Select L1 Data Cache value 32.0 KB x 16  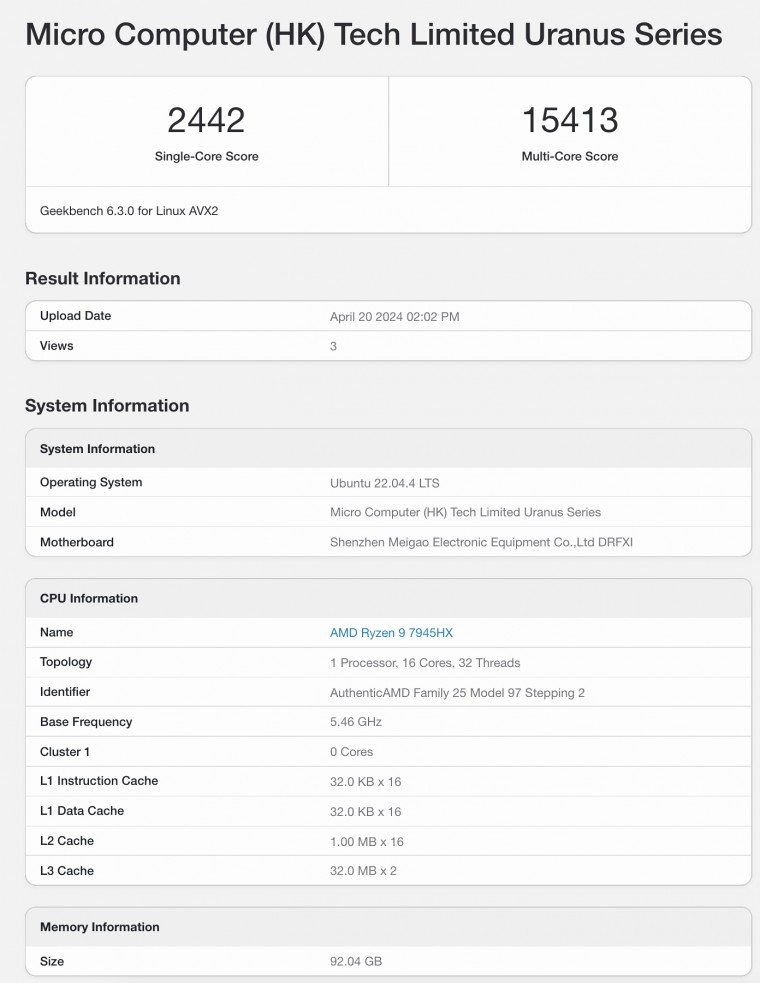366,812
